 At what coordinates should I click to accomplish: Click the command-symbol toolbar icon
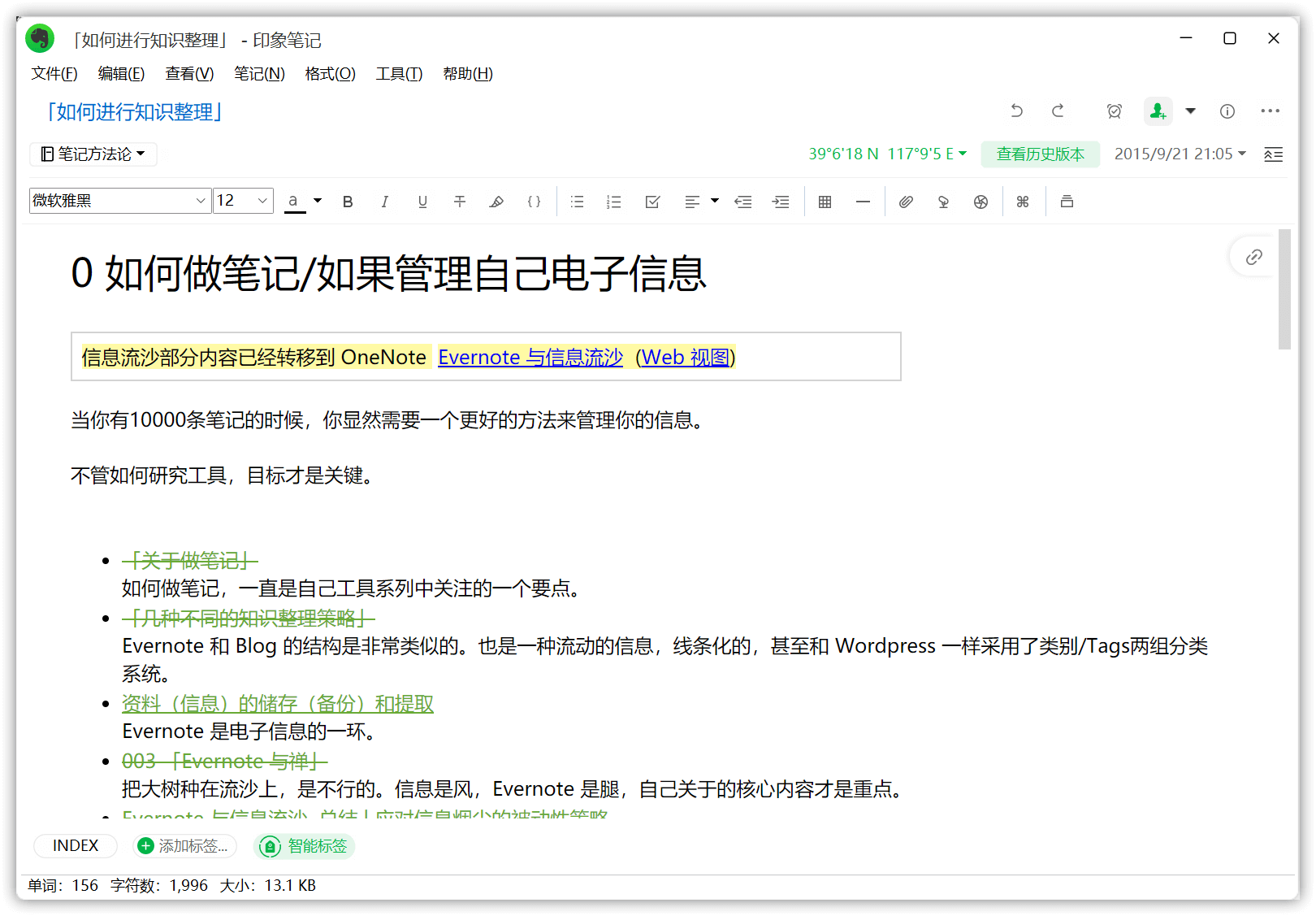pos(1023,202)
